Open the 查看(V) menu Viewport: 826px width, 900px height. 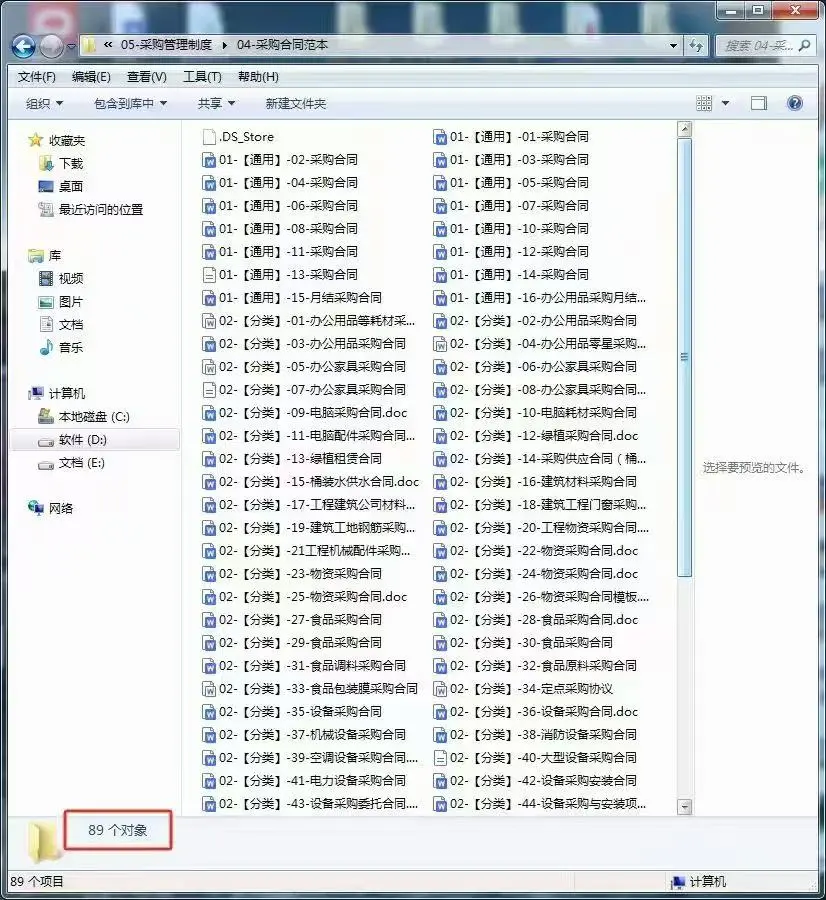147,76
